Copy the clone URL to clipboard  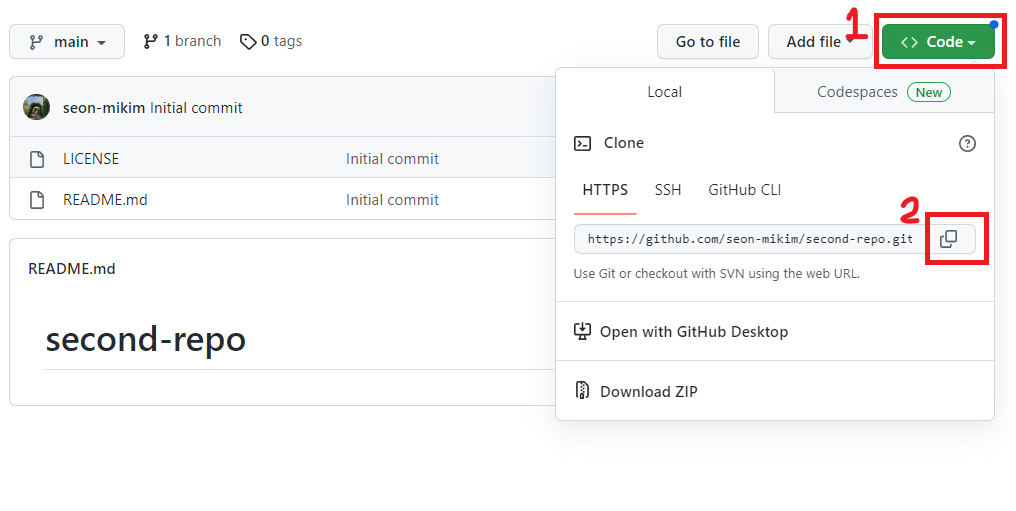(949, 239)
